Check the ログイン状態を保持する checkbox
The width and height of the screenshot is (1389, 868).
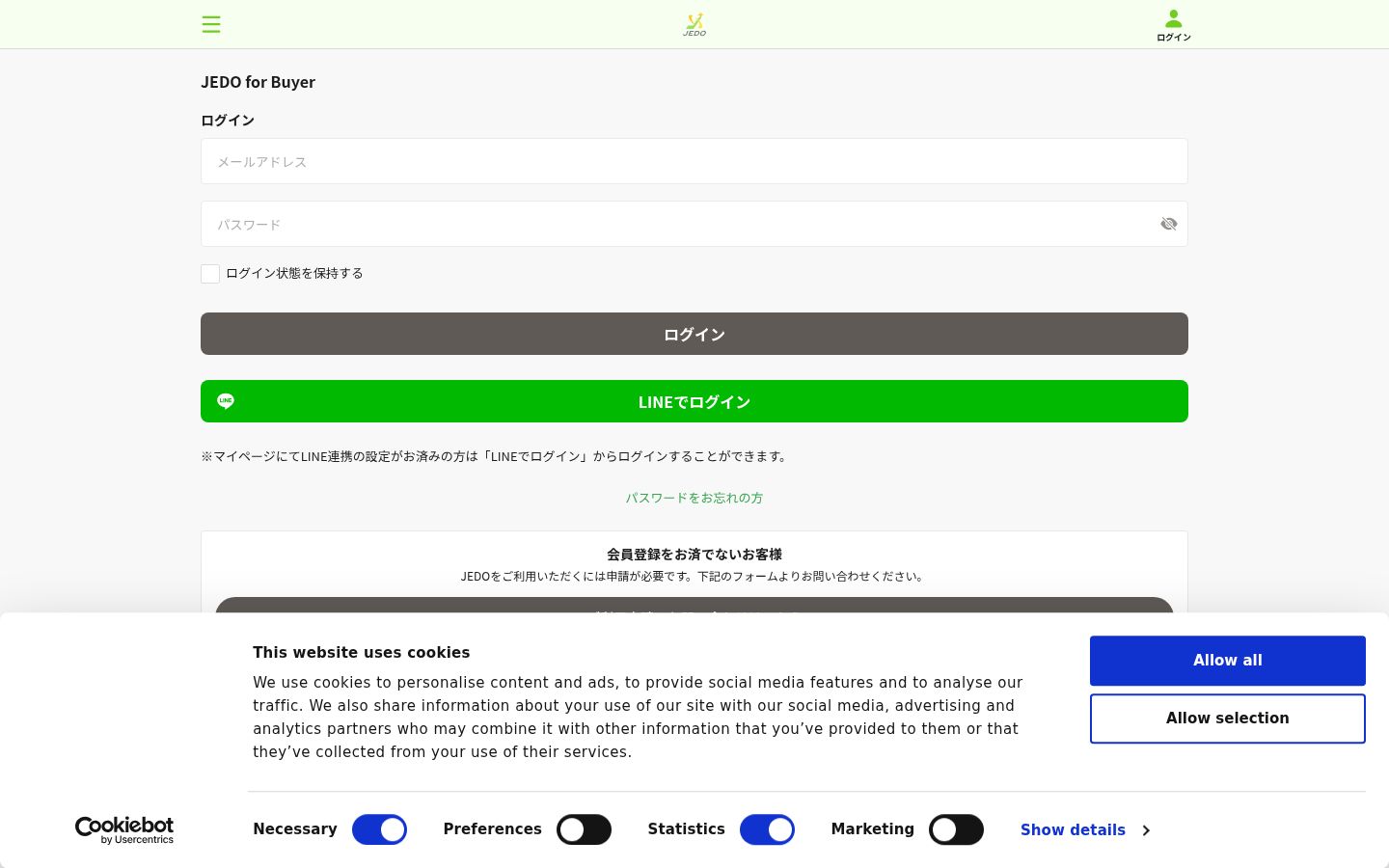coord(210,274)
